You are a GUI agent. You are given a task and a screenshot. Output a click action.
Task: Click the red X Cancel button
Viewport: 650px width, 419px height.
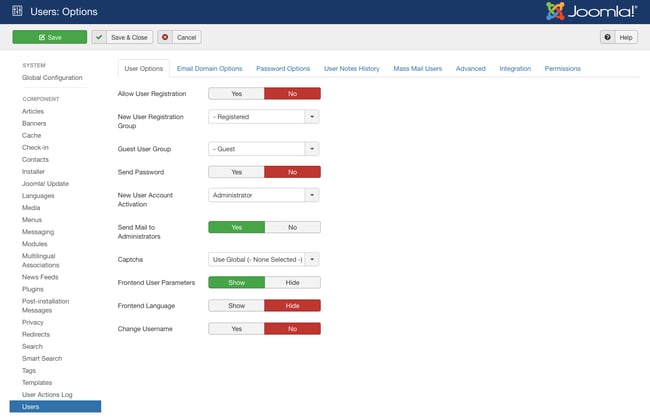click(179, 37)
